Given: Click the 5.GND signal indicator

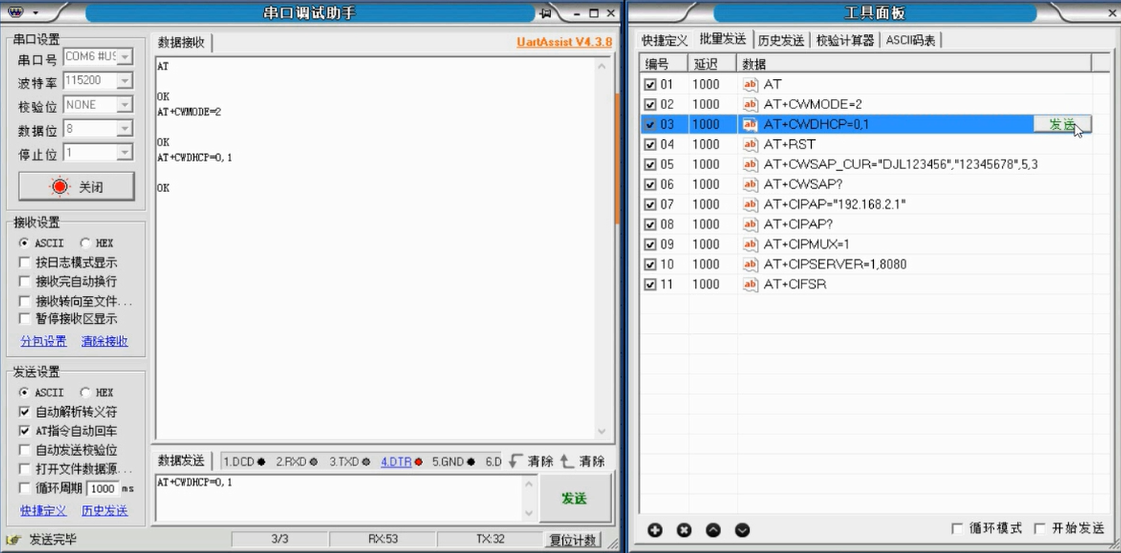Looking at the screenshot, I should pyautogui.click(x=453, y=462).
